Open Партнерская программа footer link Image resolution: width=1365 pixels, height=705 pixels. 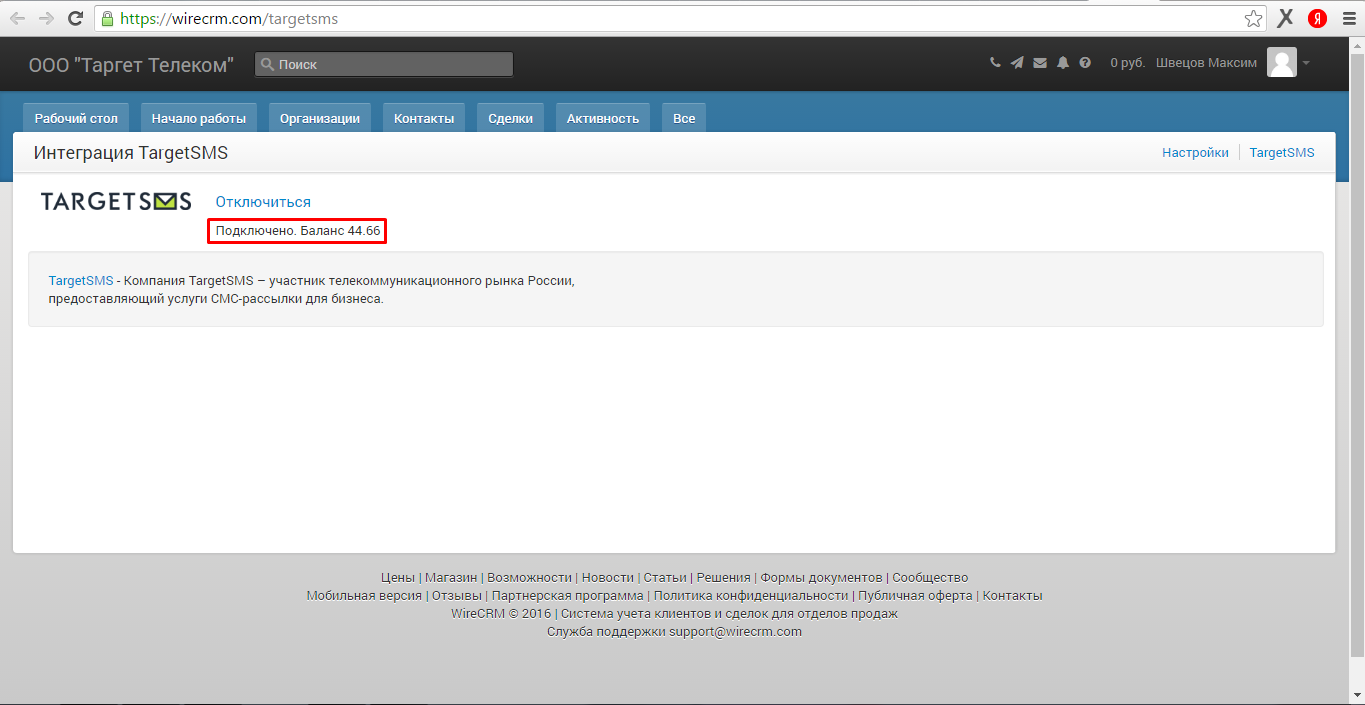tap(568, 596)
